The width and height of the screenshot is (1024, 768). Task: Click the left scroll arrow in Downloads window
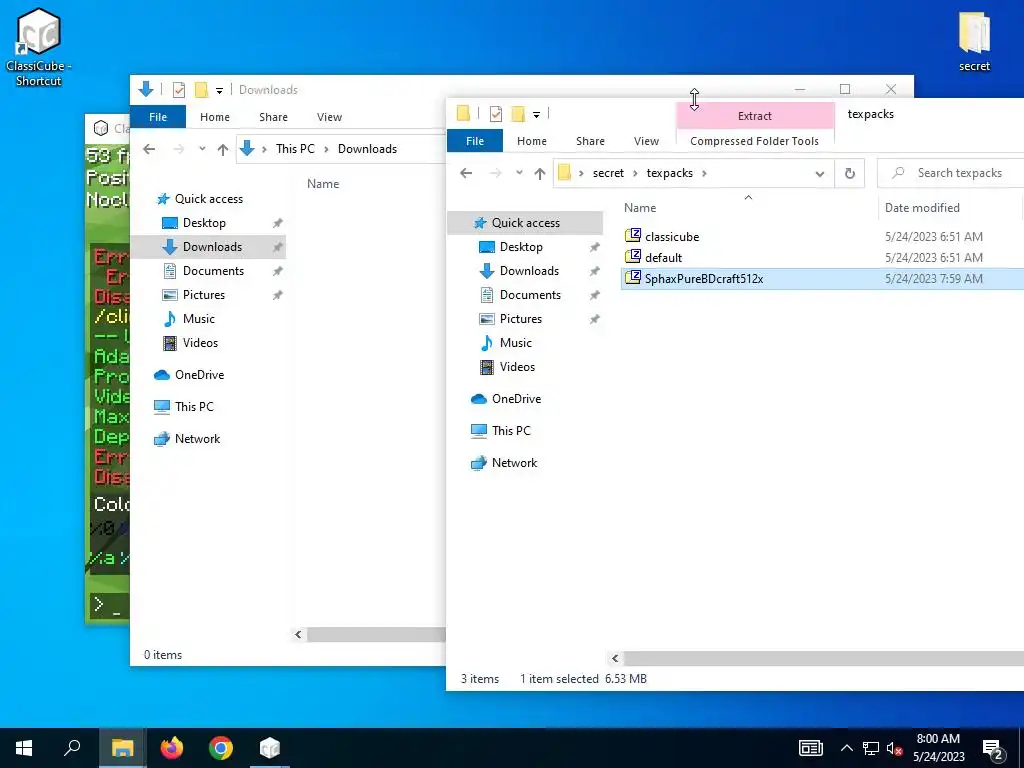tap(298, 634)
